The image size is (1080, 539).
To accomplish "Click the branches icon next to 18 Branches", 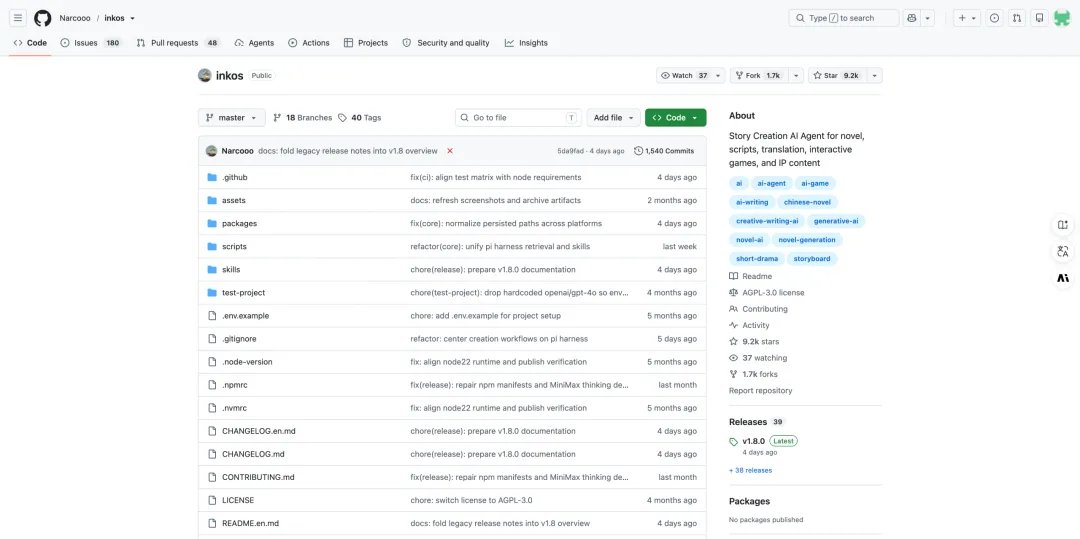I will click(278, 118).
